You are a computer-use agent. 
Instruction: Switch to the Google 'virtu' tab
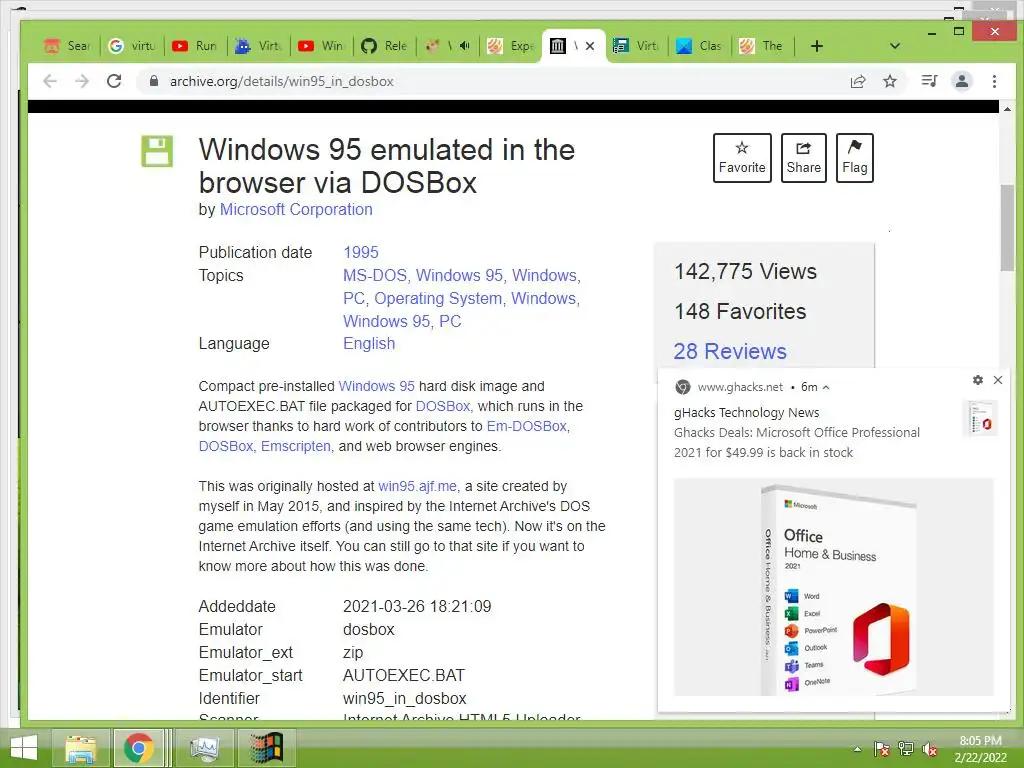(x=132, y=46)
